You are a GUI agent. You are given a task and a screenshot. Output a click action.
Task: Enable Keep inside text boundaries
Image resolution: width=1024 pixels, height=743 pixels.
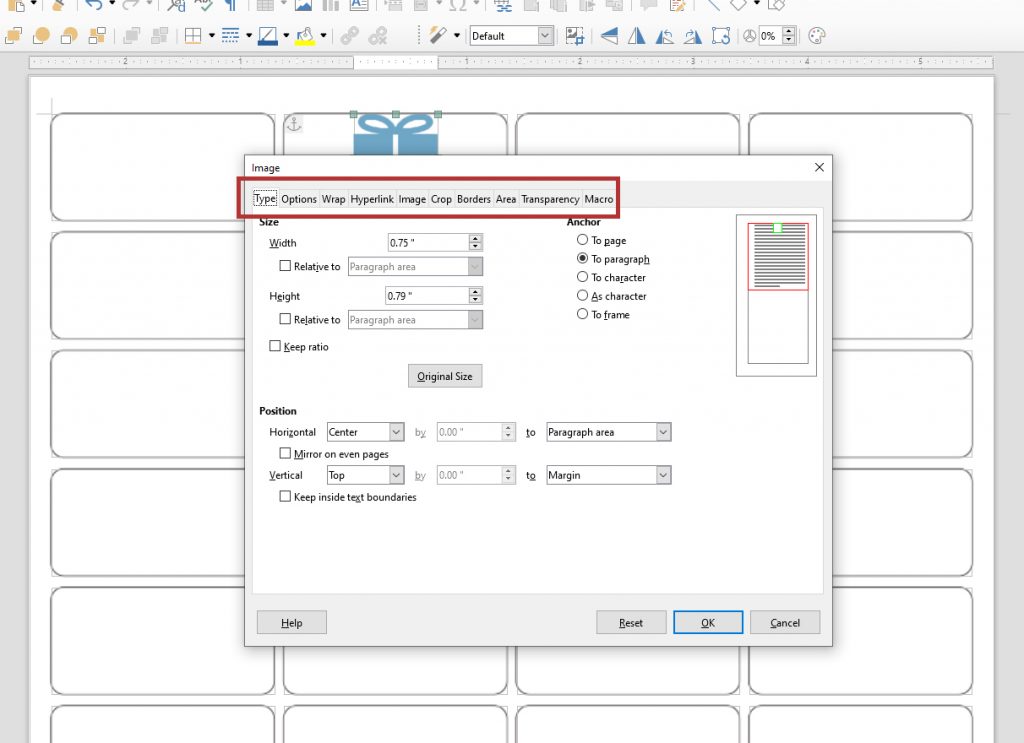[x=285, y=496]
